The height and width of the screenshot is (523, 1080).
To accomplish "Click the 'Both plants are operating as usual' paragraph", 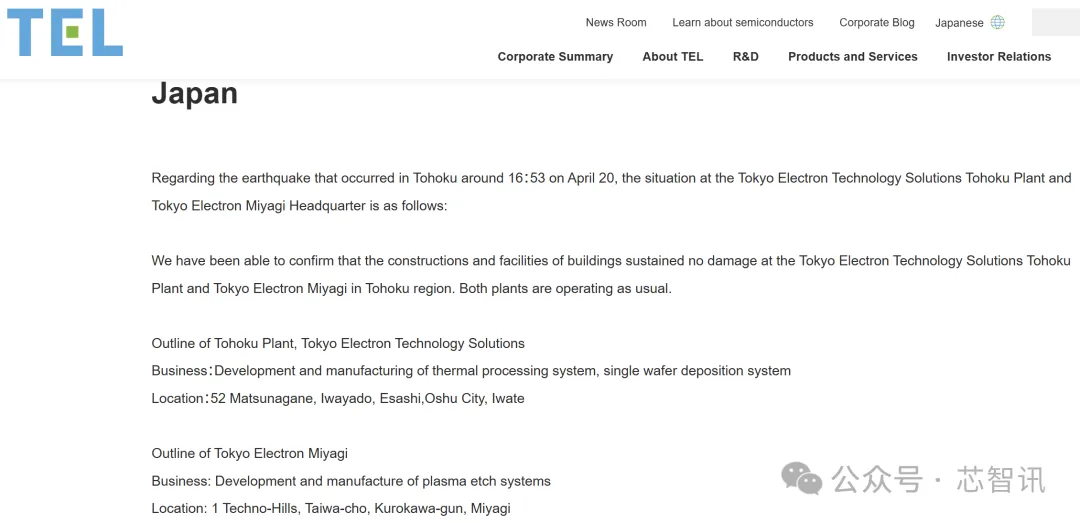I will [611, 274].
